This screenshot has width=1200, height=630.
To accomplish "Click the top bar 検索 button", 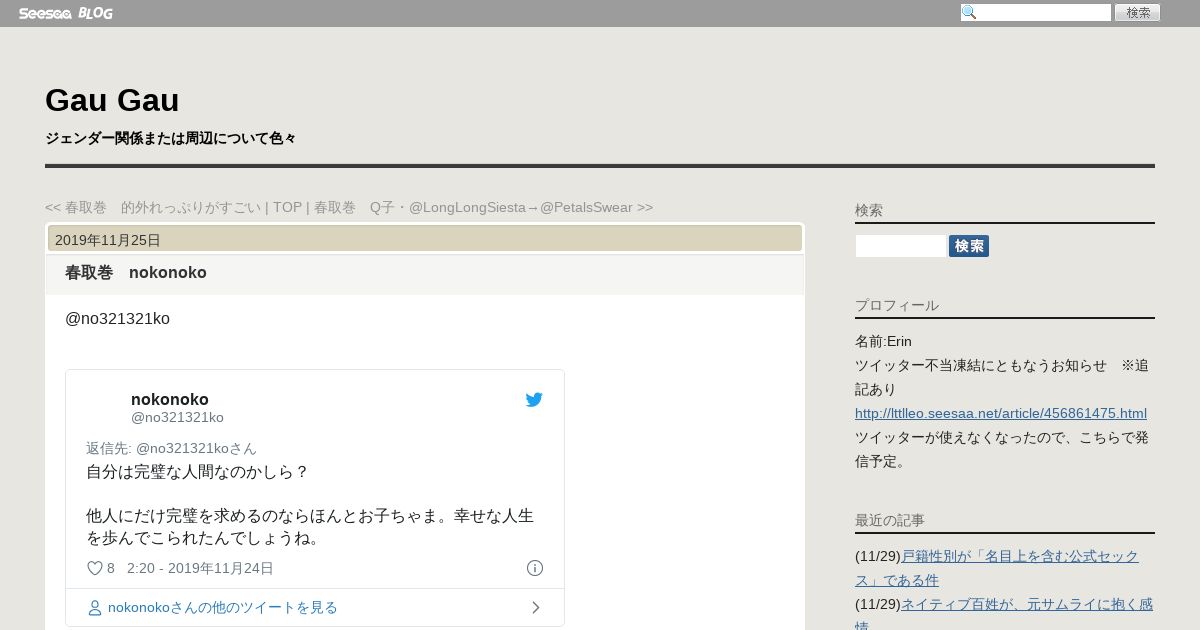I will 1138,13.
